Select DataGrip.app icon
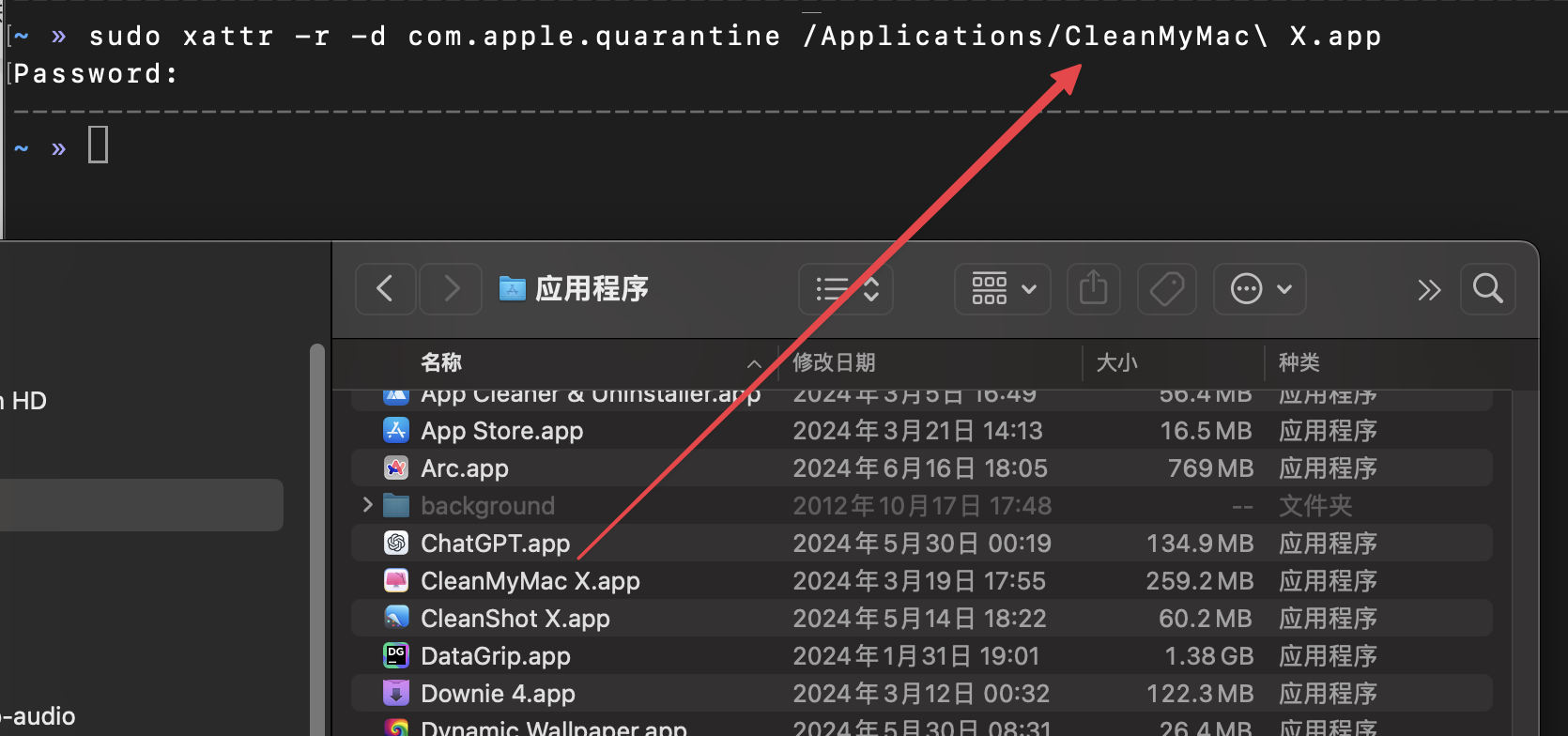This screenshot has width=1568, height=736. point(396,655)
